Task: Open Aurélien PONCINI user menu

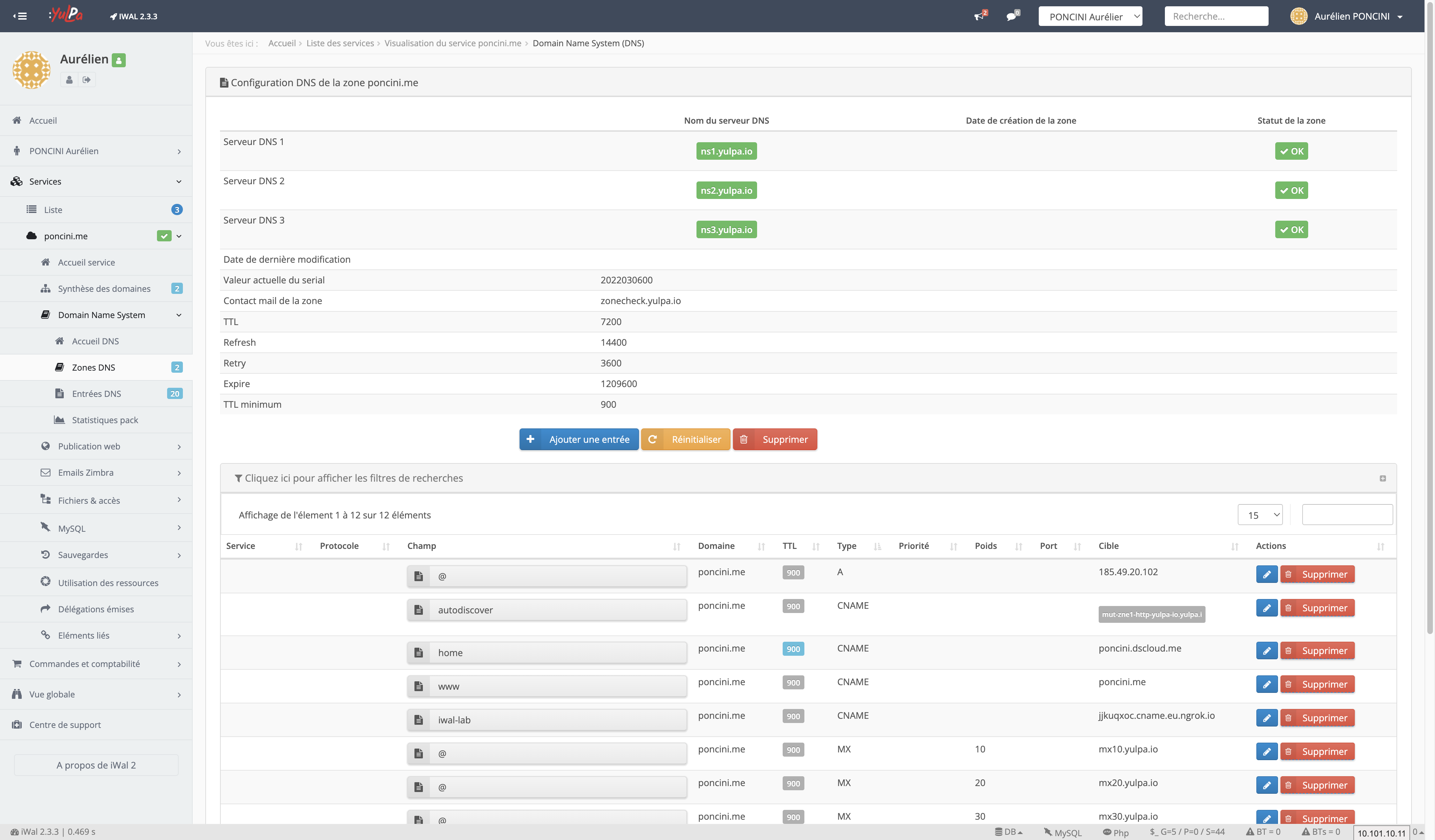Action: 1346,16
